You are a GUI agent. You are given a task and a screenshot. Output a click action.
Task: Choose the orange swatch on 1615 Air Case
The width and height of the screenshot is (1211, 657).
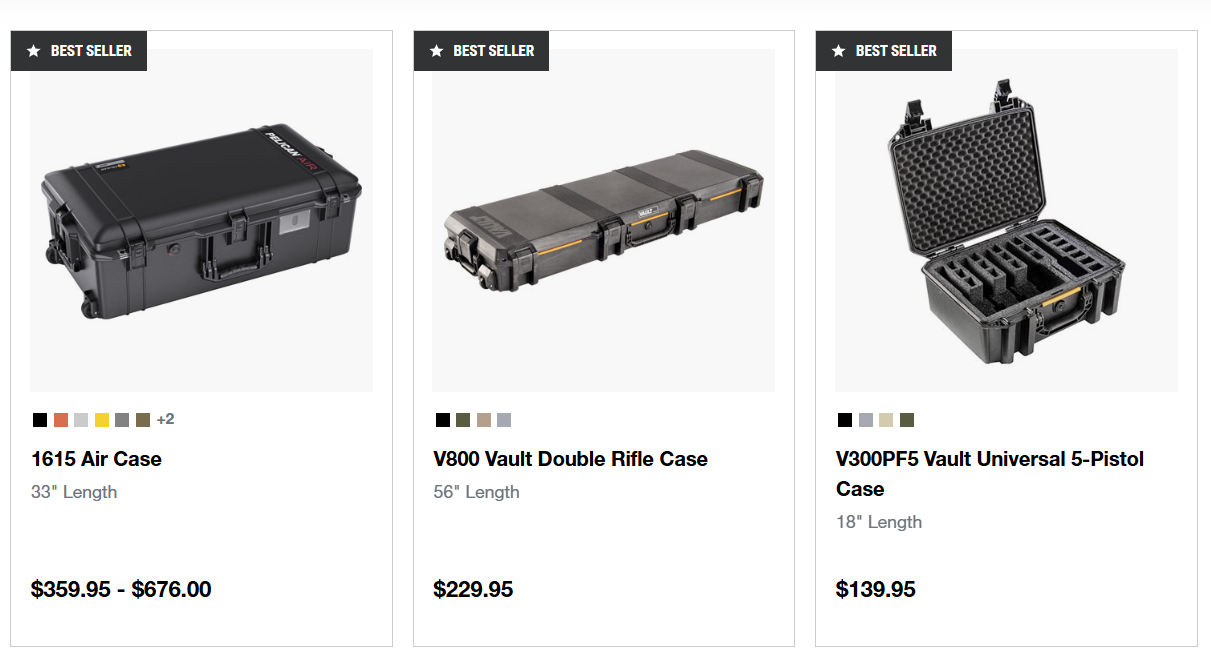click(61, 420)
